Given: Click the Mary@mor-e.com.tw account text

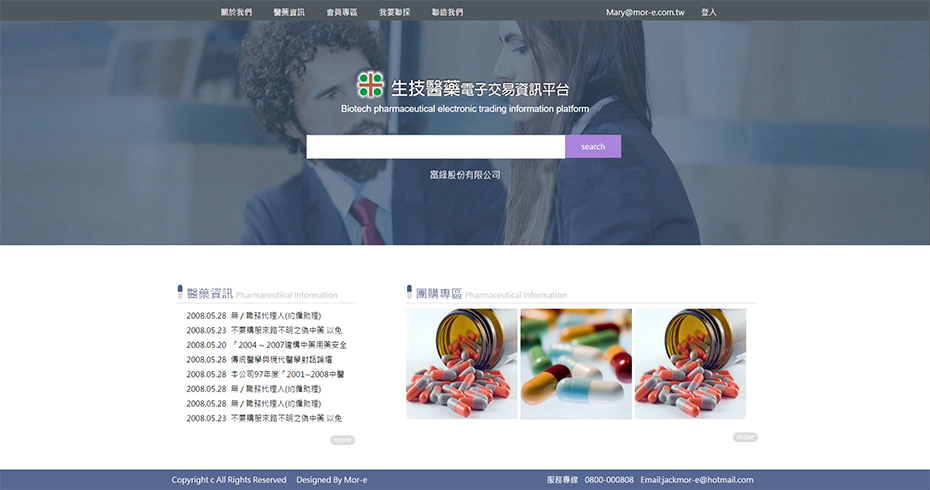Looking at the screenshot, I should (645, 12).
